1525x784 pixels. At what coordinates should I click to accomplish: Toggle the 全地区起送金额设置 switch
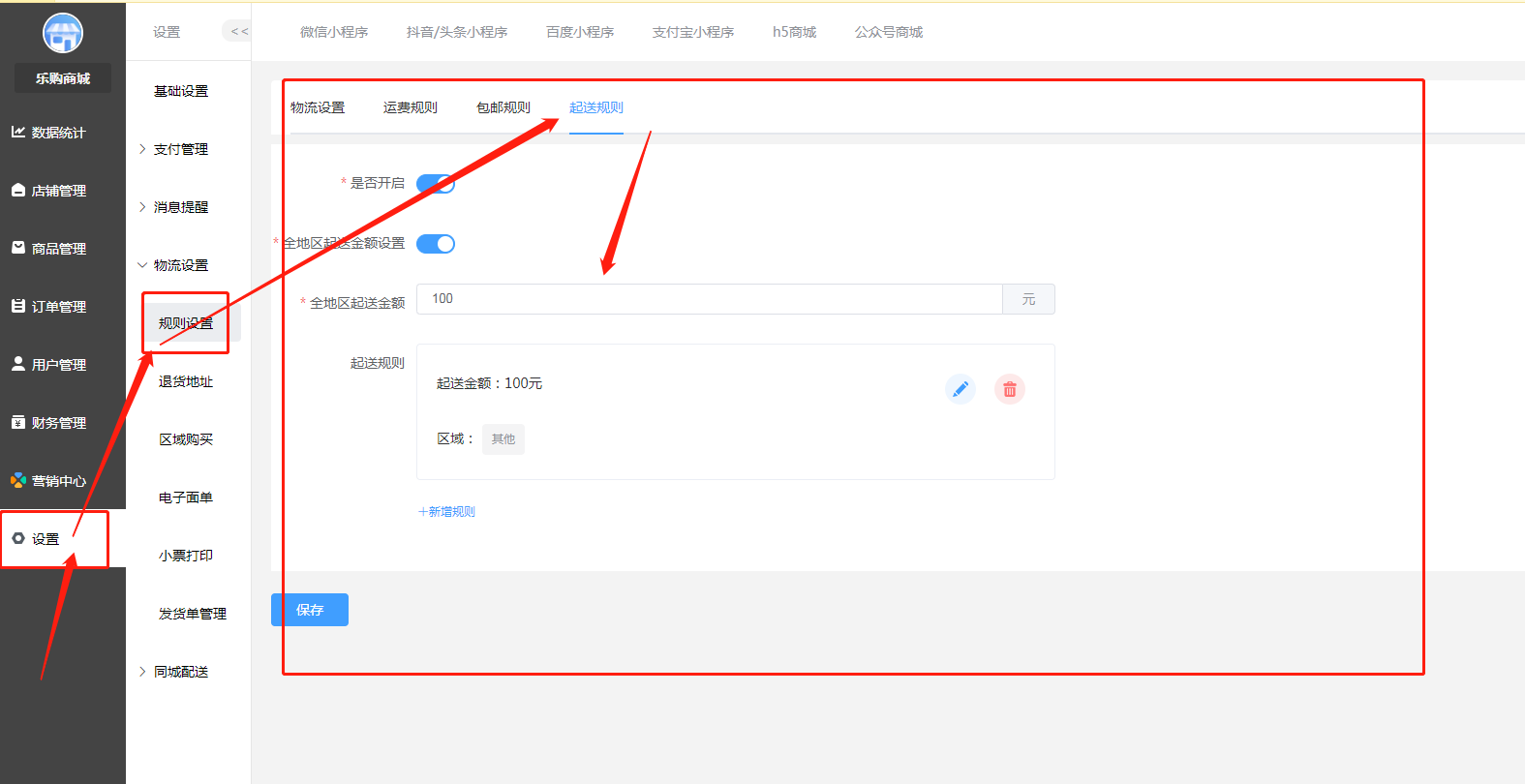click(436, 244)
